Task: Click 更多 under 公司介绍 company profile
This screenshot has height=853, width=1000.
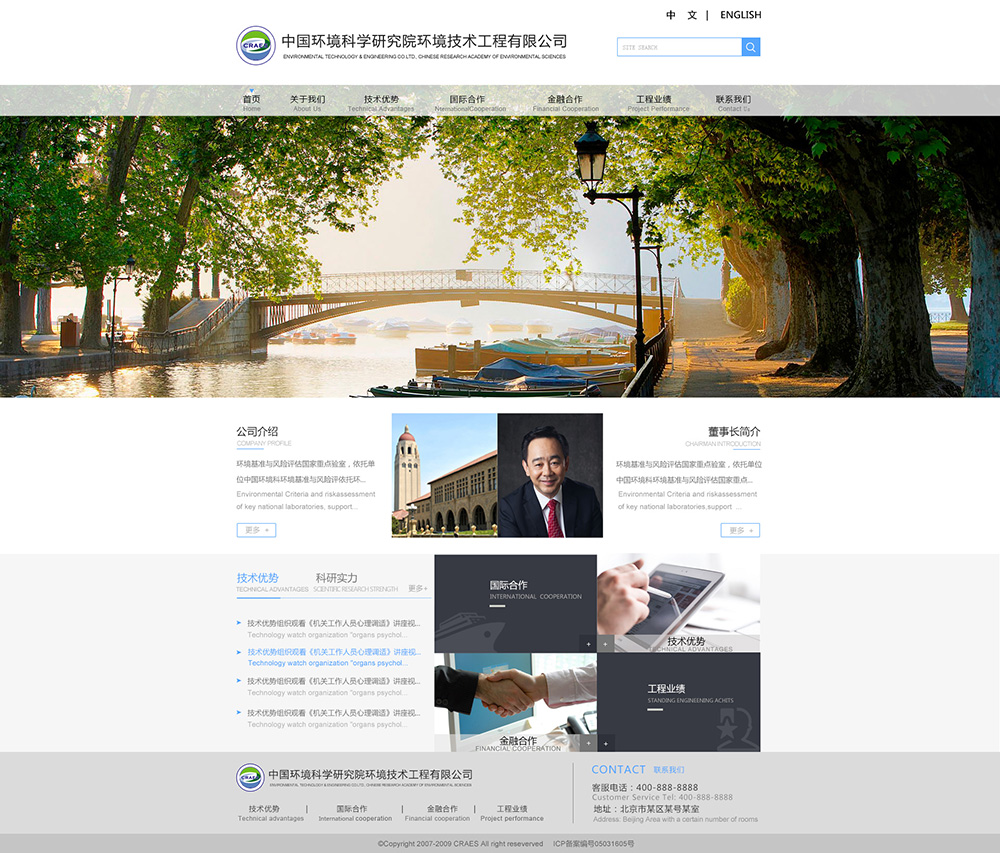Action: pyautogui.click(x=256, y=530)
